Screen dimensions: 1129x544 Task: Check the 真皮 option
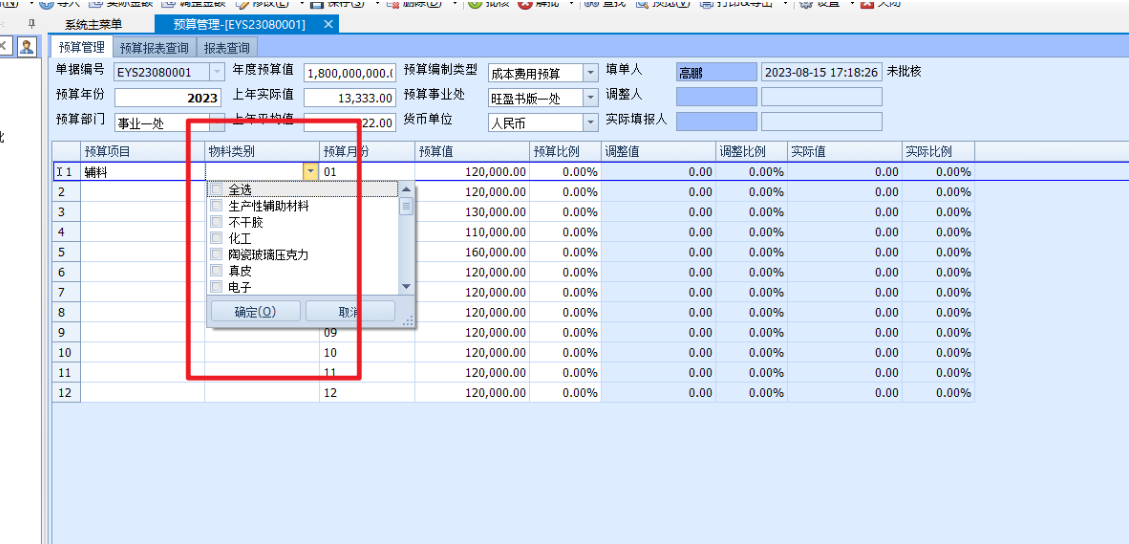click(216, 271)
